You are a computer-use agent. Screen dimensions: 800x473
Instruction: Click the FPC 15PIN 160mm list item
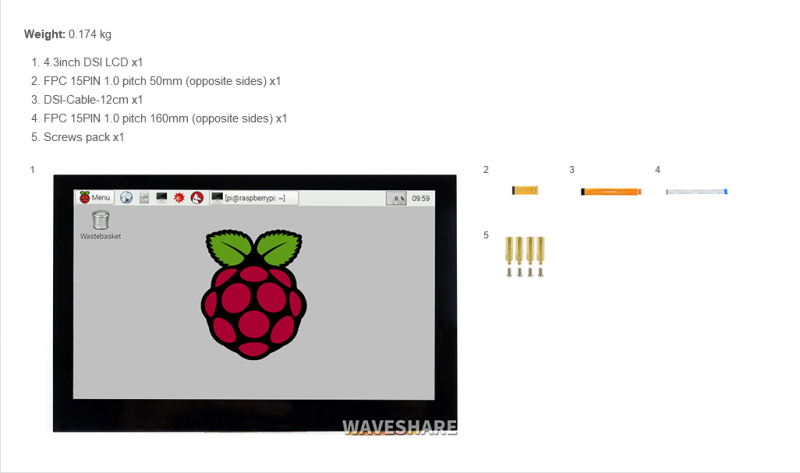(x=165, y=118)
